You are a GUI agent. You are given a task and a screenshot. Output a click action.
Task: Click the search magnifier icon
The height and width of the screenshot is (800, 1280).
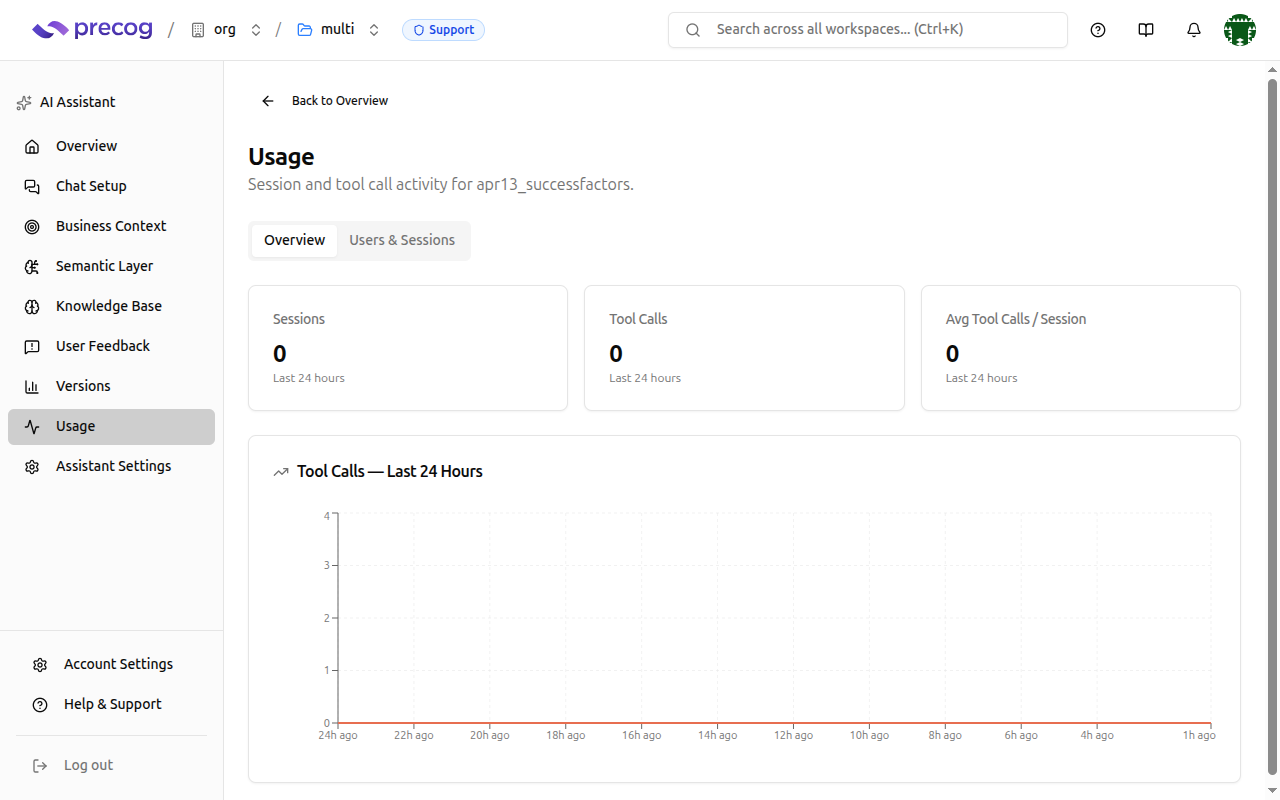[693, 30]
